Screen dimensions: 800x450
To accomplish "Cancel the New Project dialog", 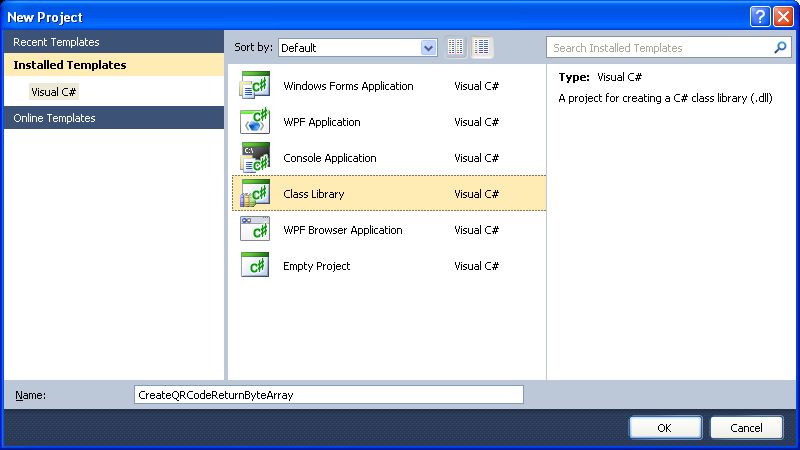I will coord(746,428).
